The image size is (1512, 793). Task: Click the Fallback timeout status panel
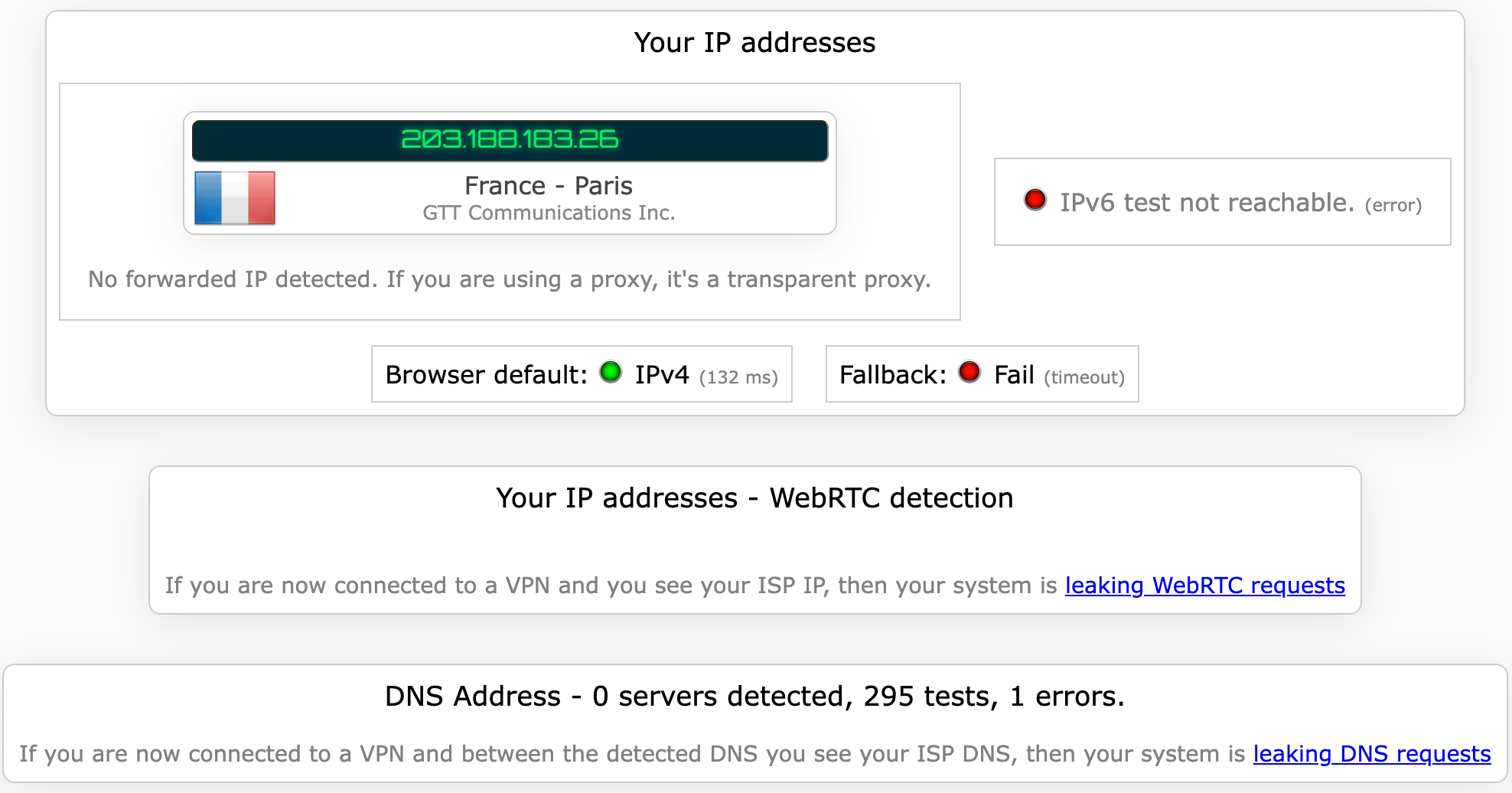click(982, 374)
